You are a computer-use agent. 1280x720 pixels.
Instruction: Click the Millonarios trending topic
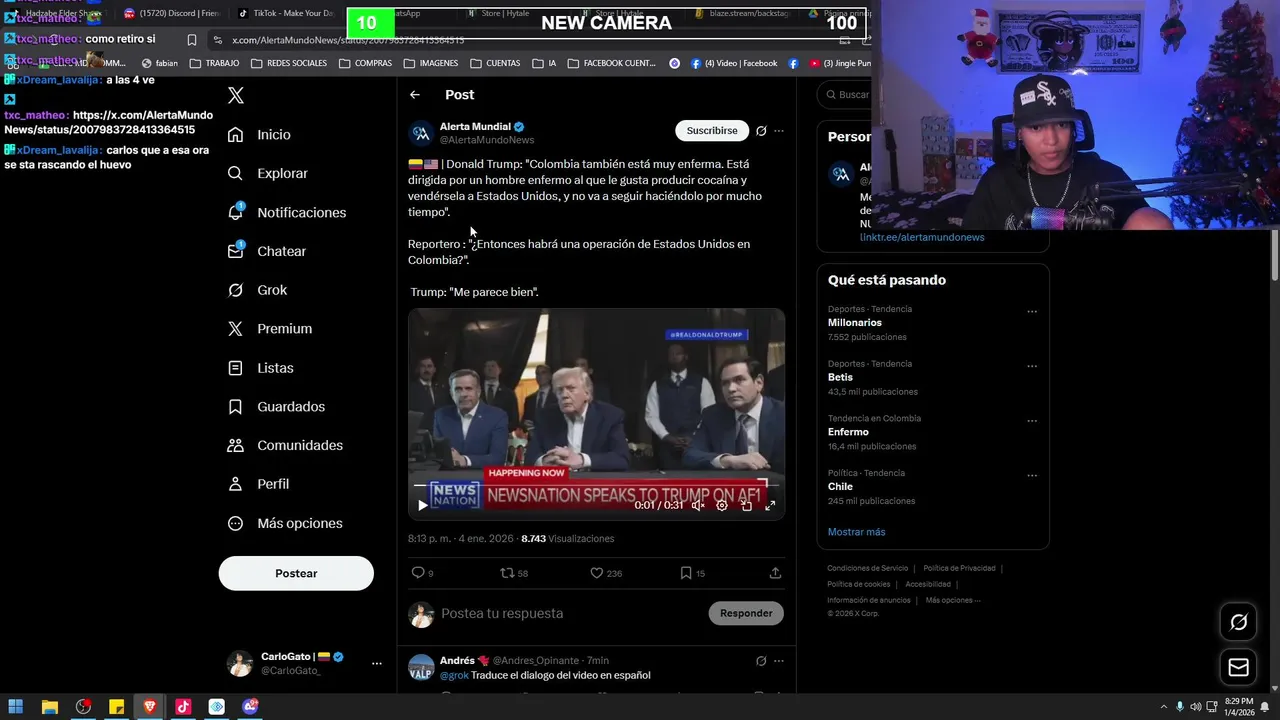pos(855,323)
